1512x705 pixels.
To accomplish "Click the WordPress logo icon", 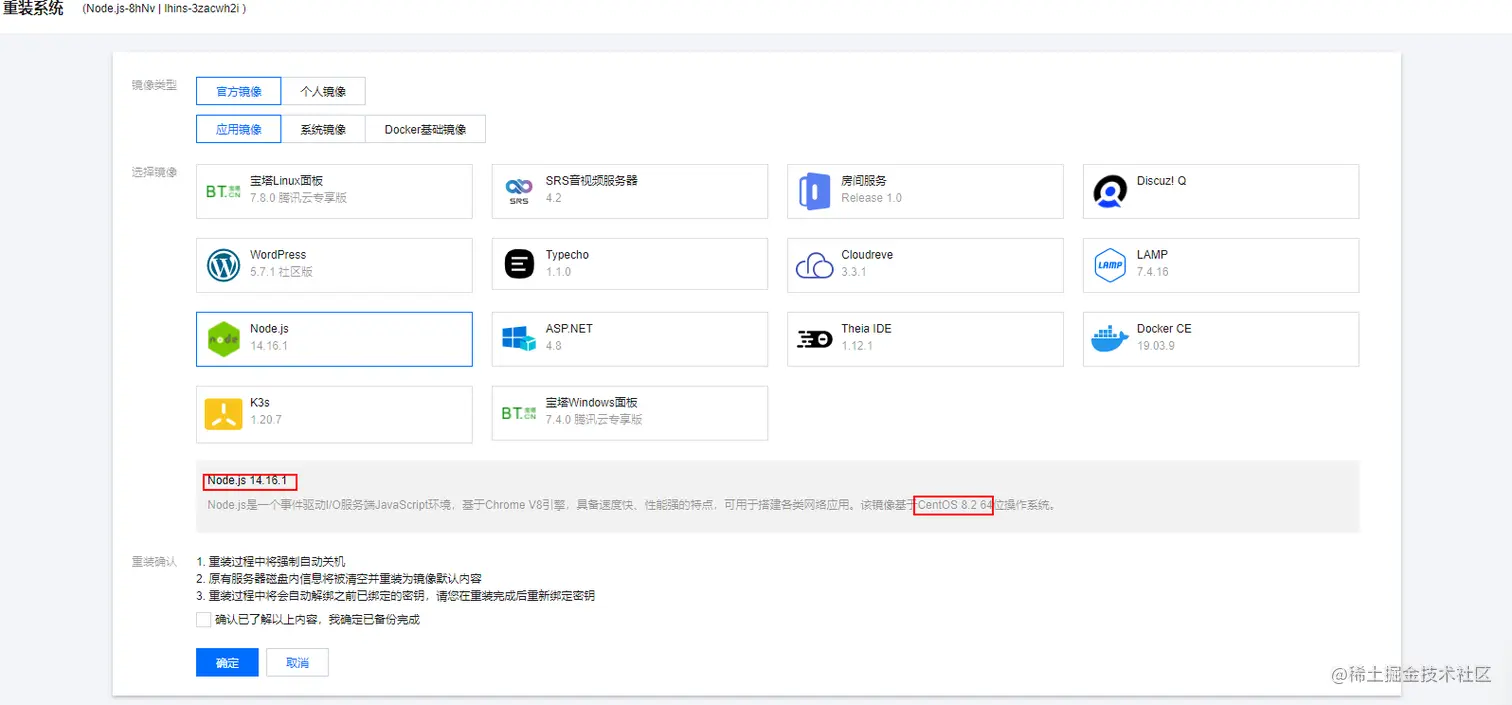I will pos(223,265).
